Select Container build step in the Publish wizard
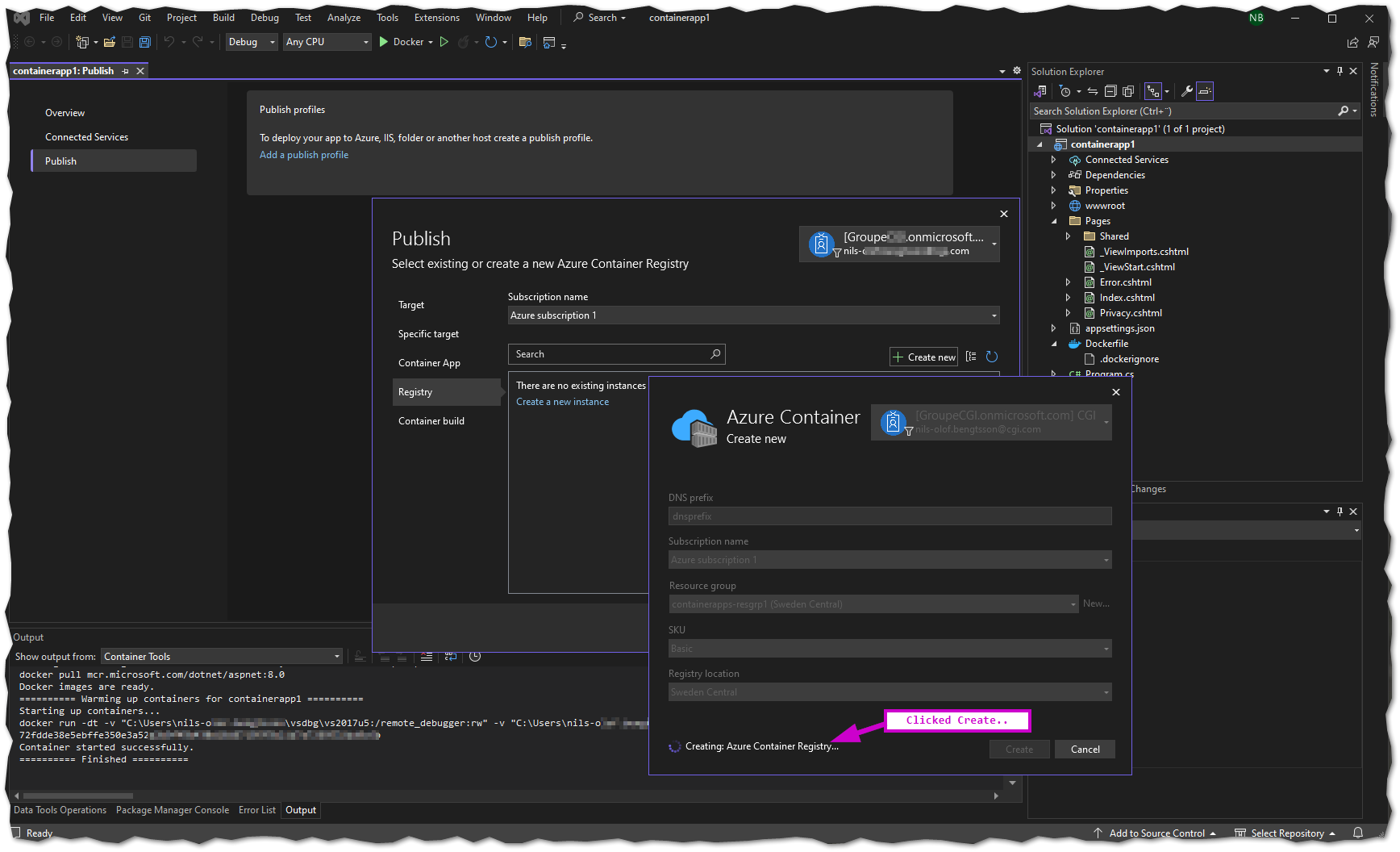This screenshot has height=852, width=1400. tap(431, 421)
